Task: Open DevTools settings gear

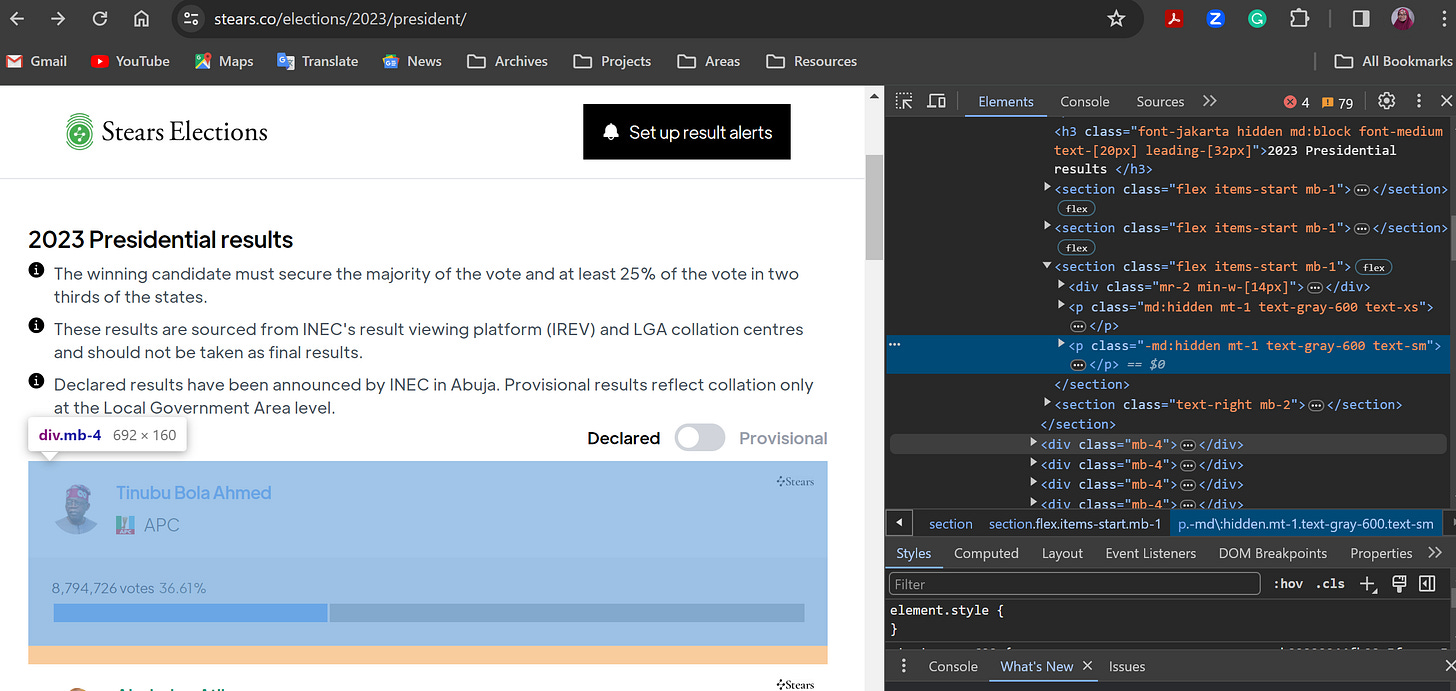Action: pyautogui.click(x=1386, y=101)
